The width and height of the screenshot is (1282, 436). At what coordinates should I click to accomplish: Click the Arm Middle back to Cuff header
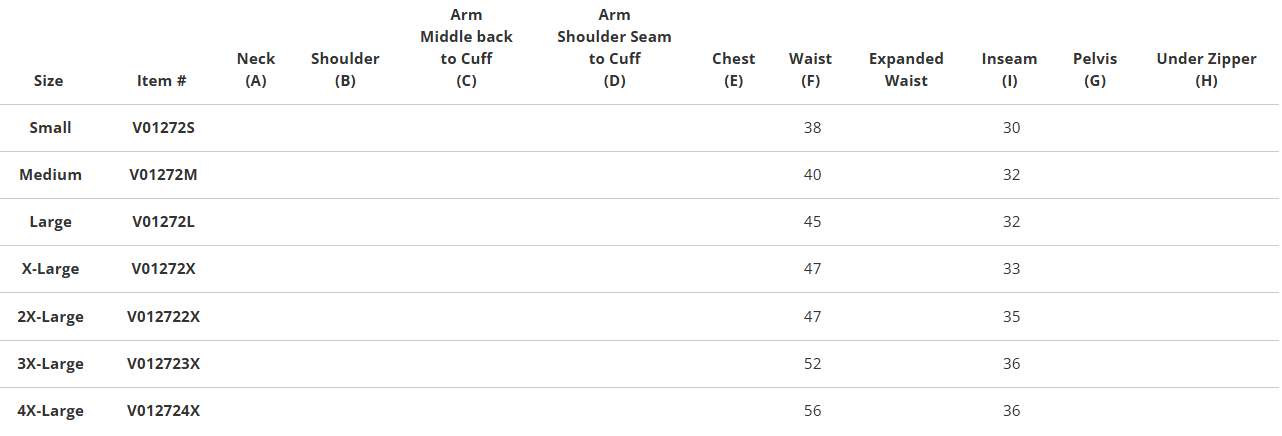click(x=466, y=47)
